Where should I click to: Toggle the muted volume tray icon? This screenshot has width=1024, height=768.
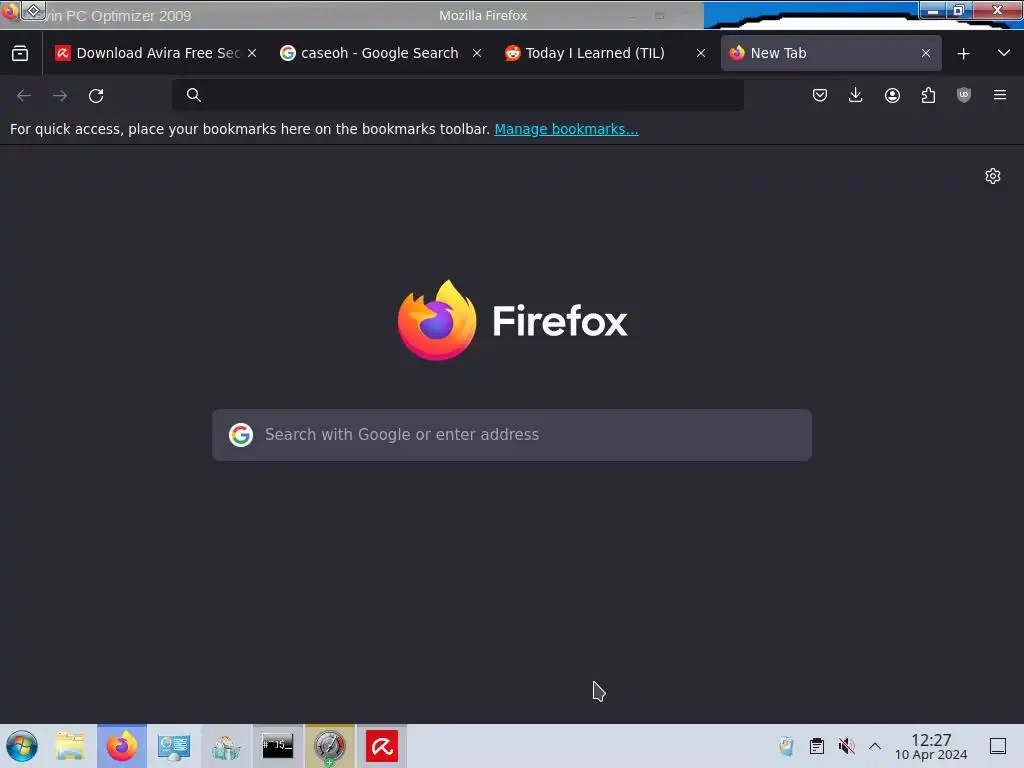[846, 746]
